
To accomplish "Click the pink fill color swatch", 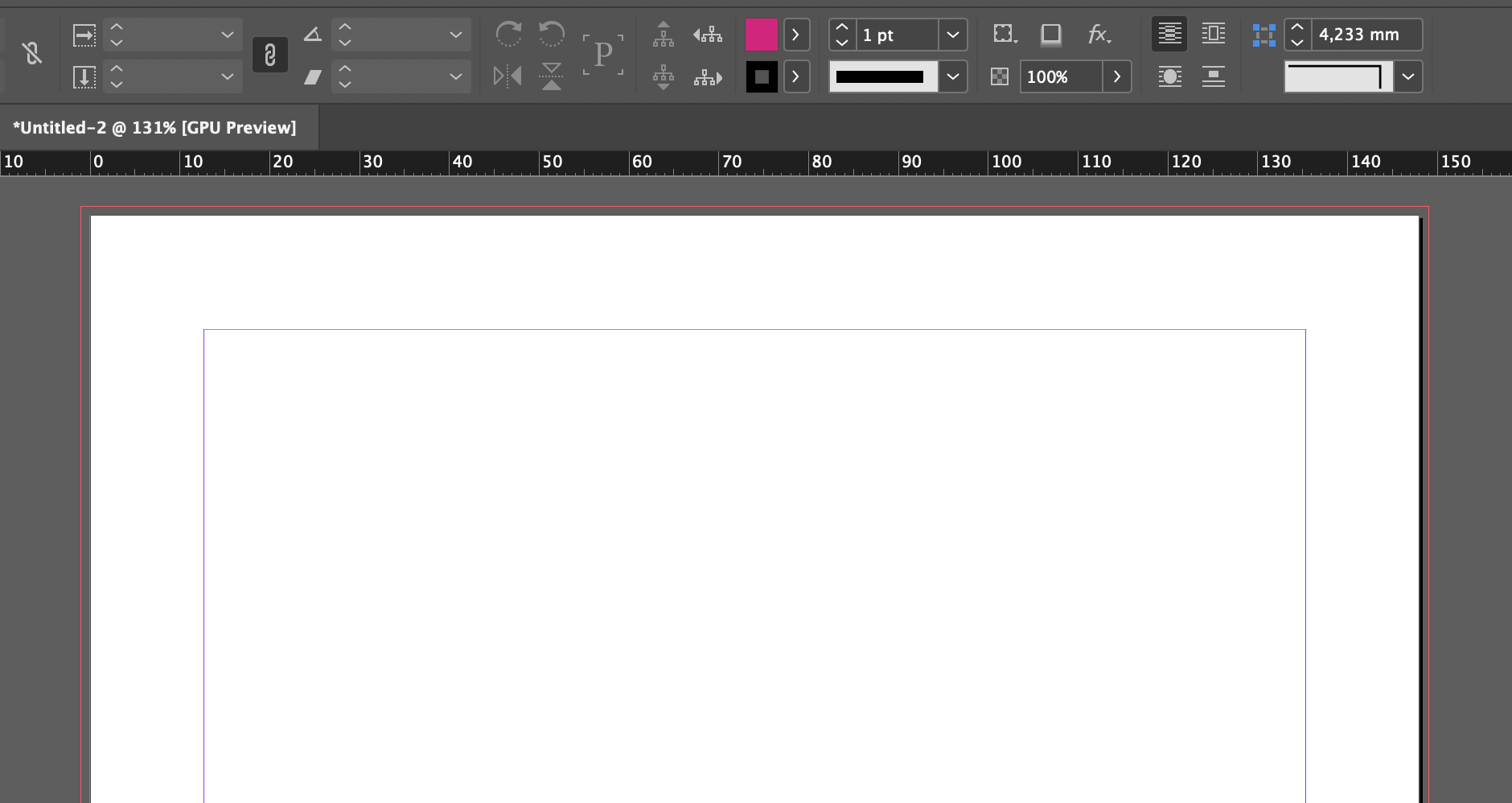I will pos(762,35).
